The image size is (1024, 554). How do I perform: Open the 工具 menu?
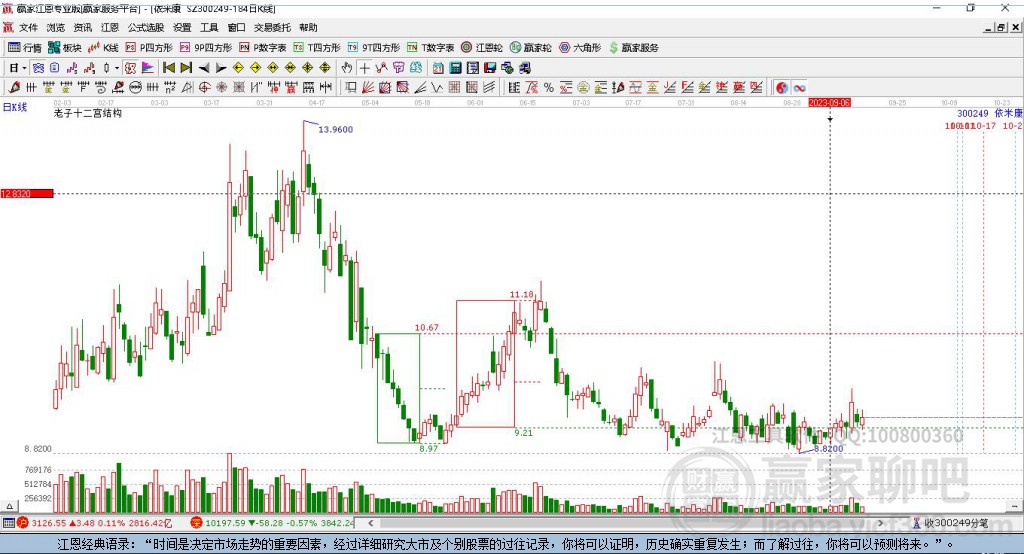pos(209,27)
